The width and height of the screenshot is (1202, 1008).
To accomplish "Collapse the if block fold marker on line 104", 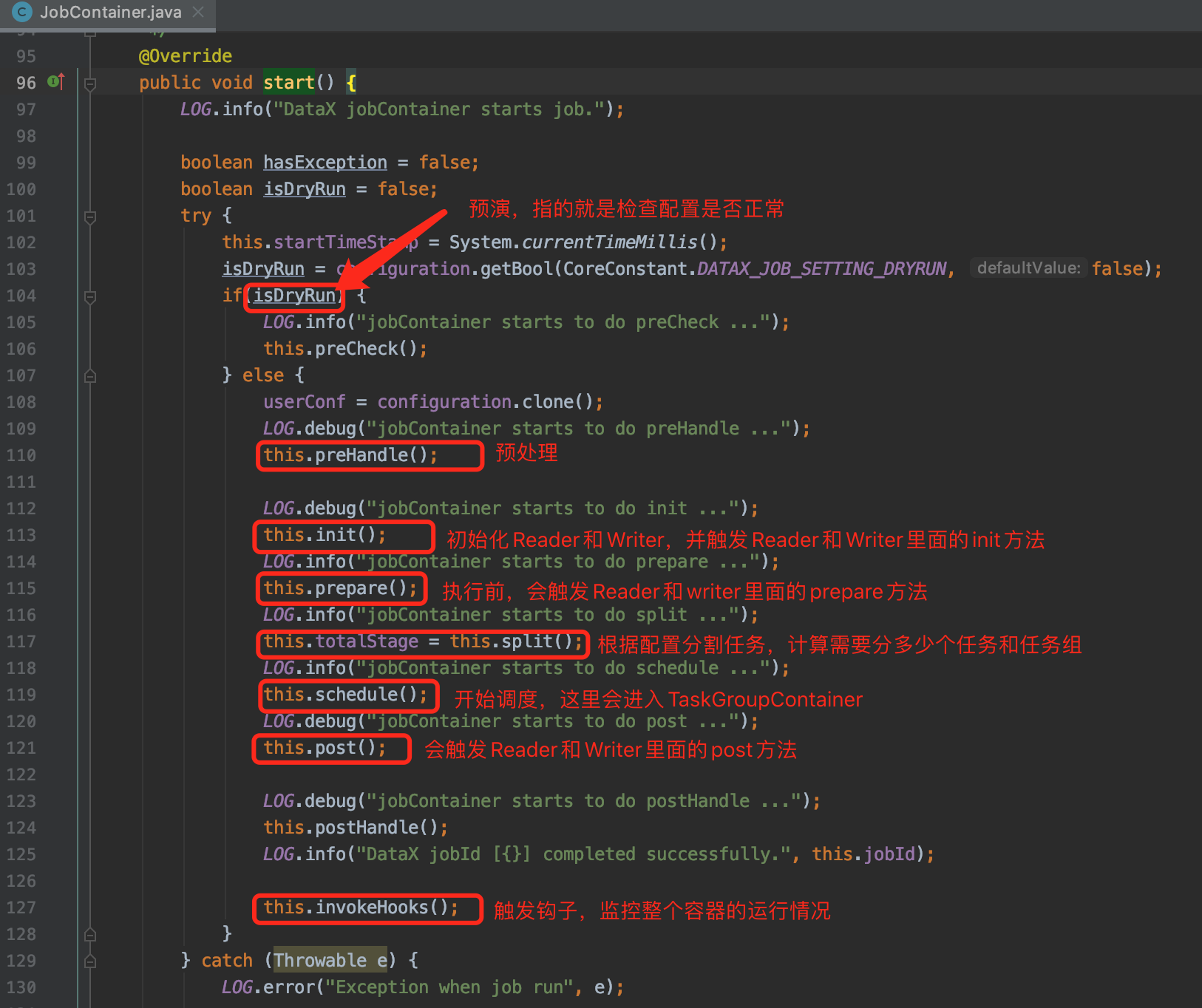I will (90, 296).
